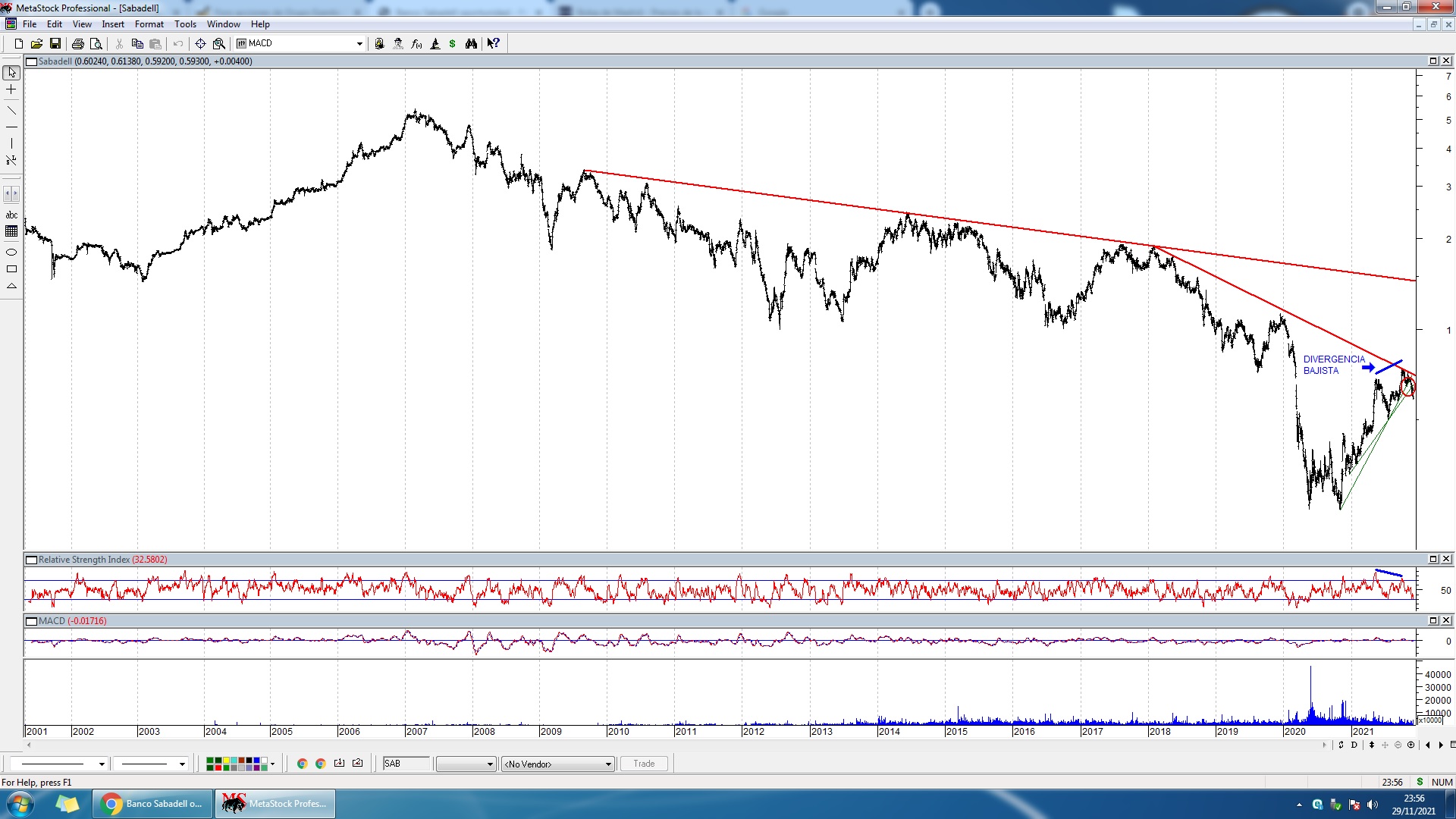Select the trendline drawing tool
The image size is (1456, 819).
pyautogui.click(x=11, y=111)
